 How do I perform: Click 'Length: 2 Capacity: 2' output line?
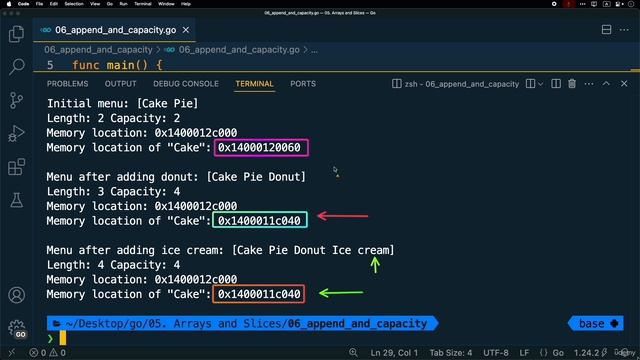113,118
